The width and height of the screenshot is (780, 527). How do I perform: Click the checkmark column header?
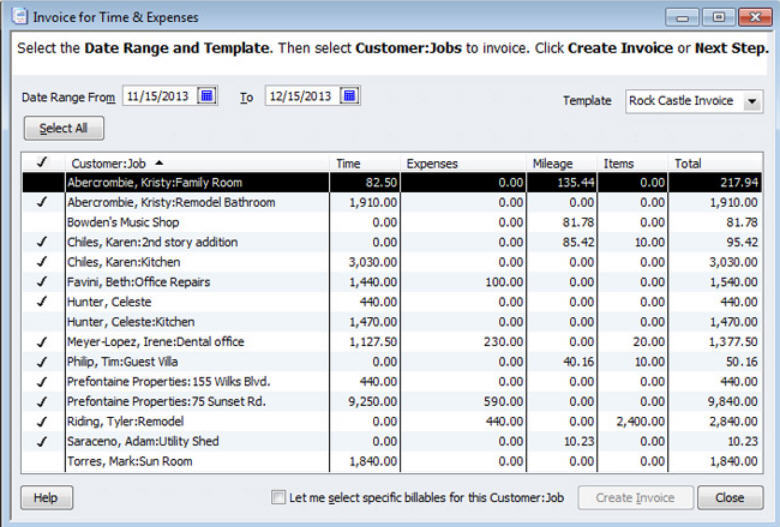pyautogui.click(x=42, y=163)
